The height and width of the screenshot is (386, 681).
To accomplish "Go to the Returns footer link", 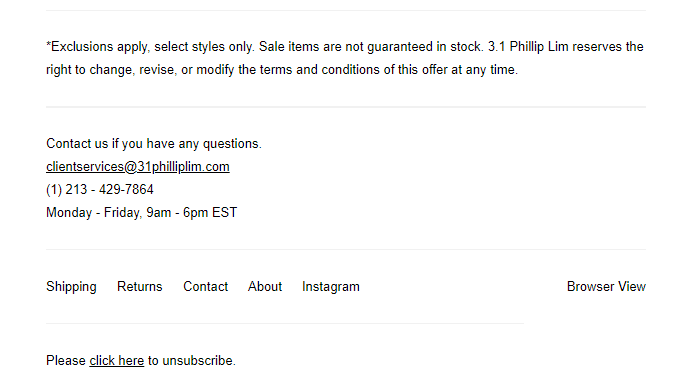I will pyautogui.click(x=139, y=287).
